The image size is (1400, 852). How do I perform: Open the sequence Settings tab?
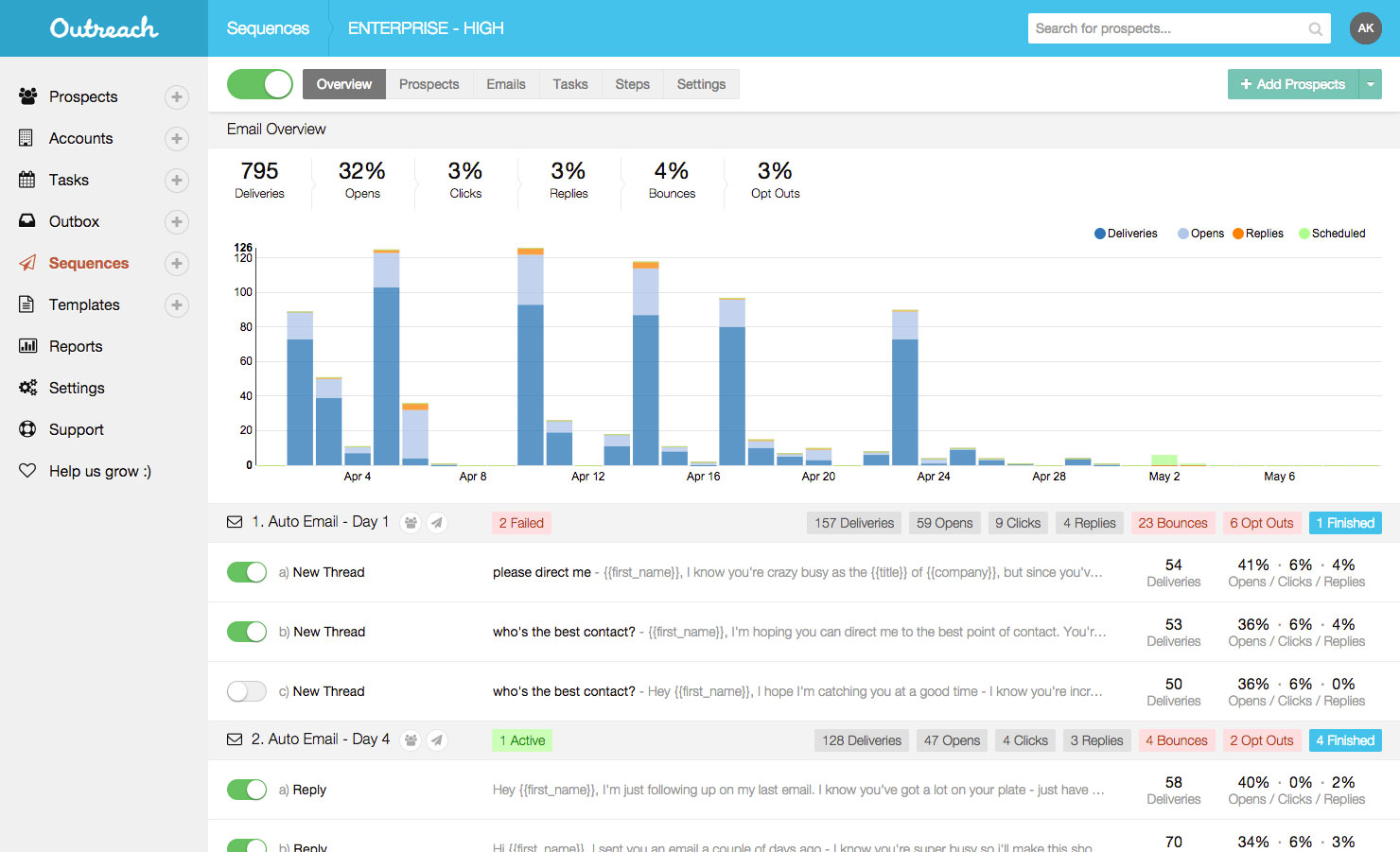pyautogui.click(x=702, y=84)
